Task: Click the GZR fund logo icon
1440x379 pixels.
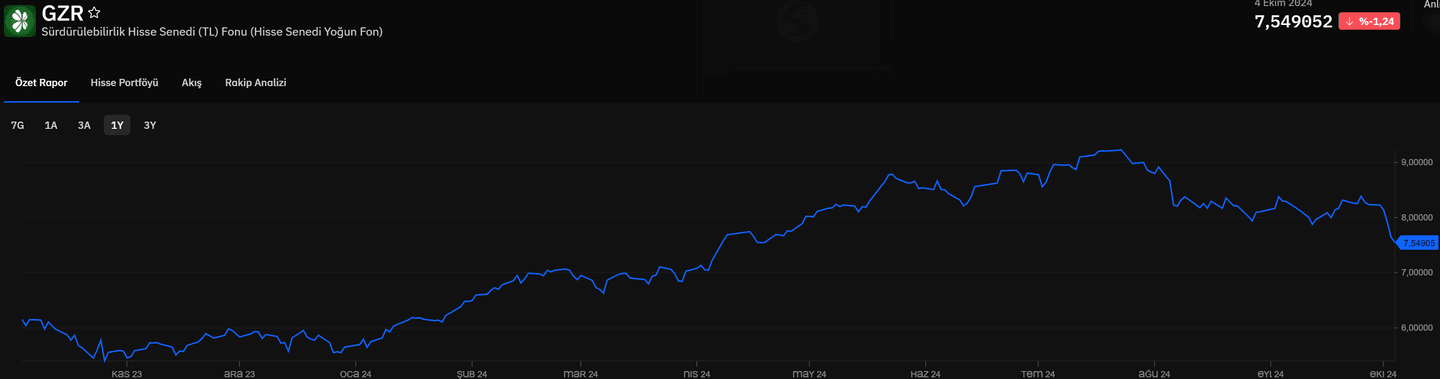Action: click(x=20, y=20)
